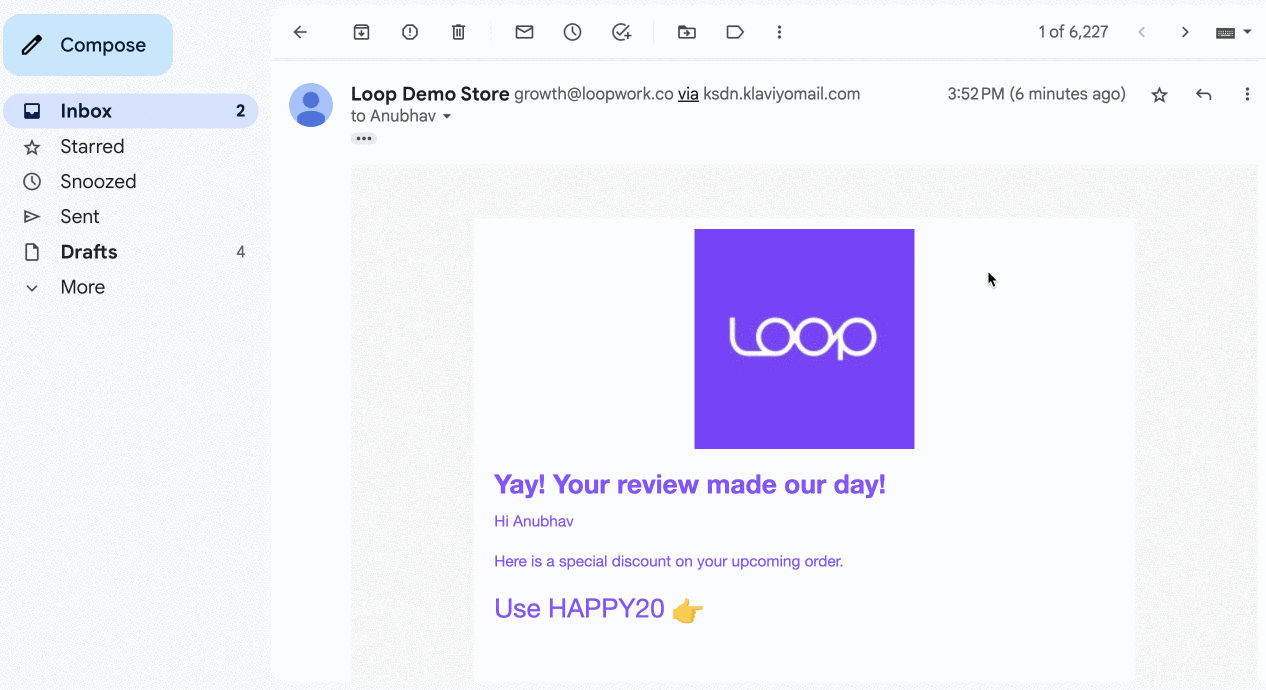Show details dropdown next to 'to Anubhav'
This screenshot has width=1266, height=690.
click(x=447, y=117)
